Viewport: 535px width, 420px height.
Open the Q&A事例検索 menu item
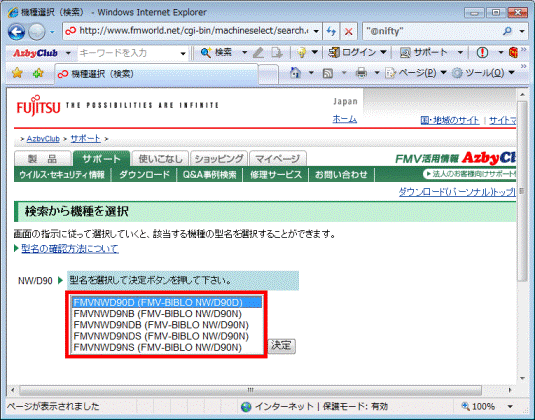pyautogui.click(x=209, y=175)
